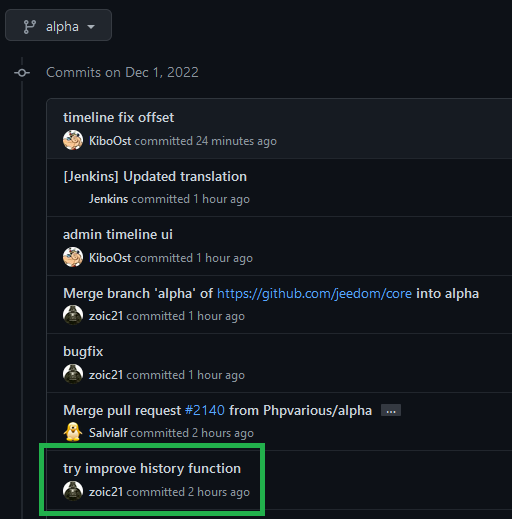Click the git branch icon beside alpha
The width and height of the screenshot is (512, 519).
30,27
